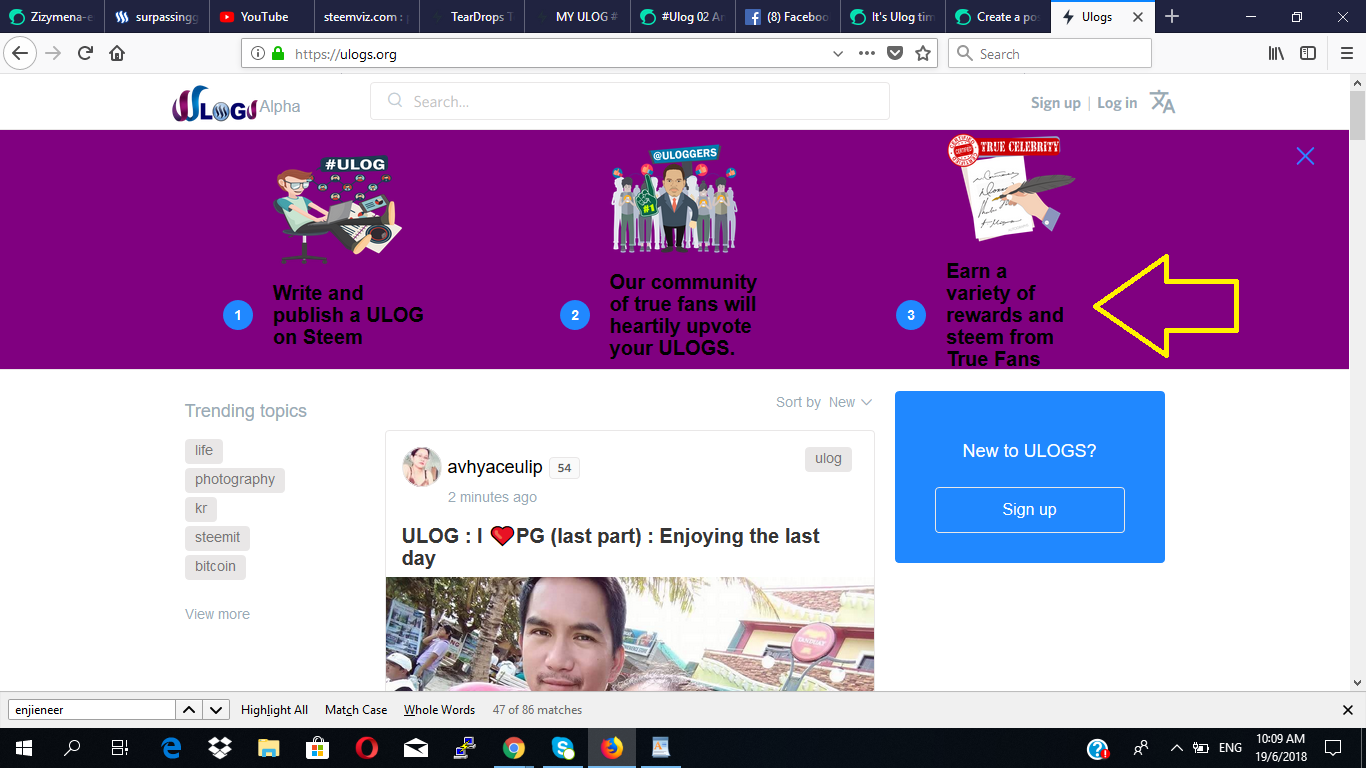Toggle Highlight All in find bar

274,710
